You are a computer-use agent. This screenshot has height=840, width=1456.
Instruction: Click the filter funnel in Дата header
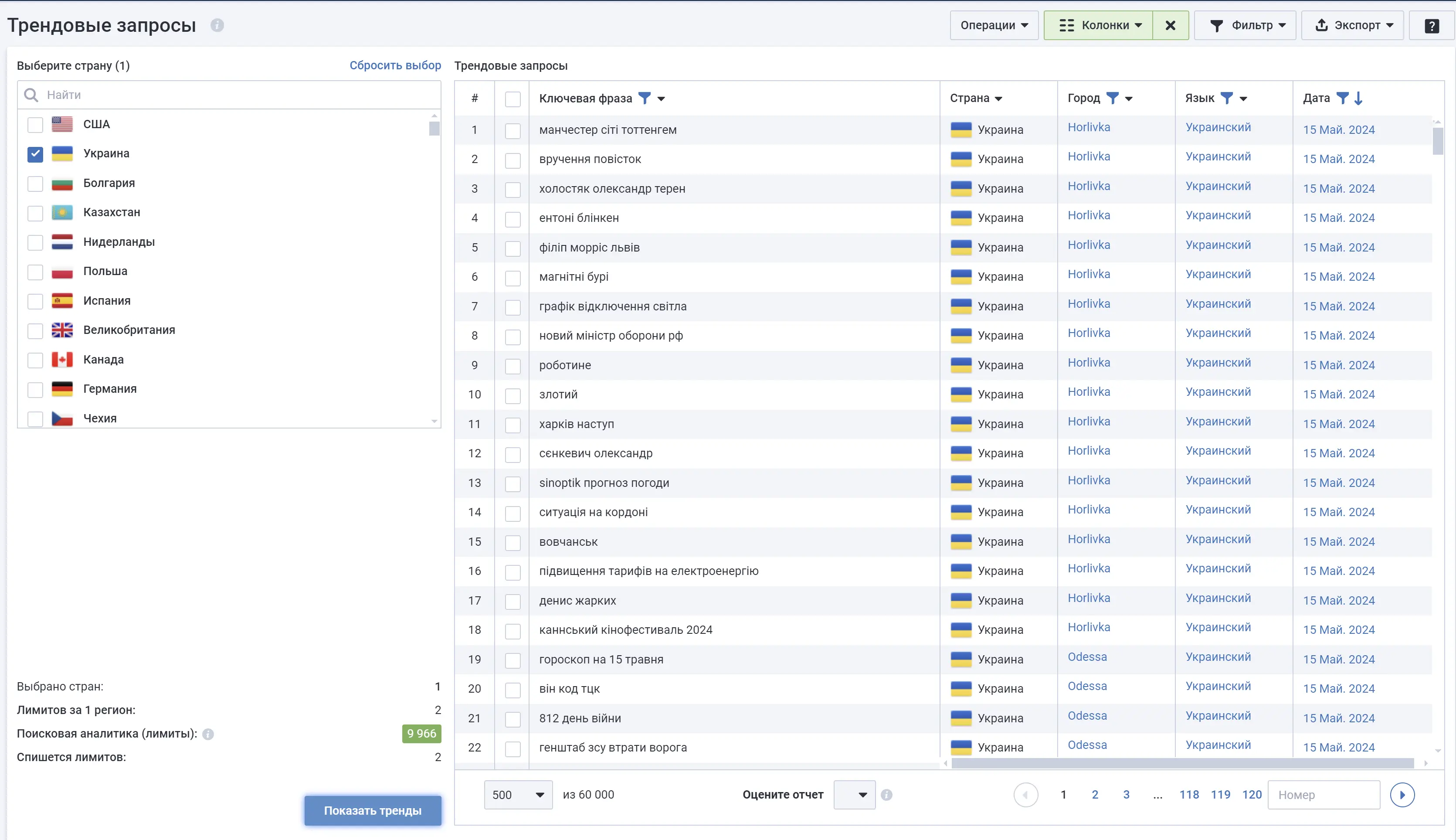pyautogui.click(x=1342, y=98)
